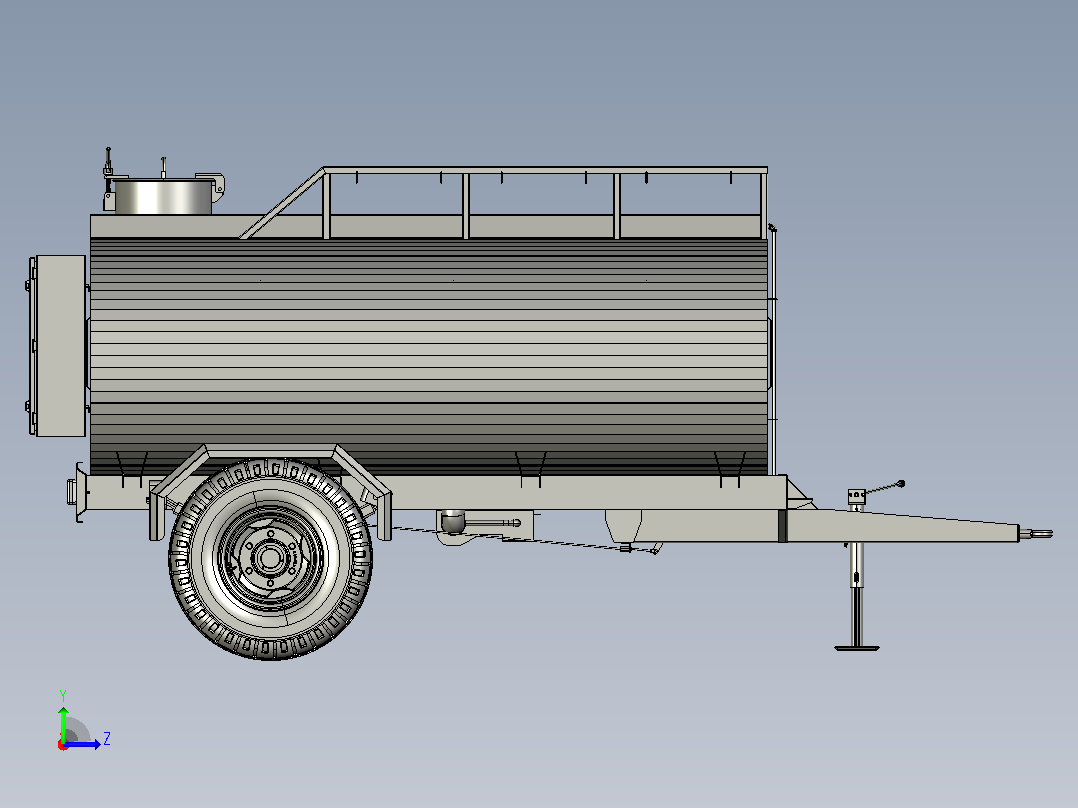Image resolution: width=1078 pixels, height=808 pixels.
Task: Select the ribbed tank body
Action: pyautogui.click(x=429, y=356)
